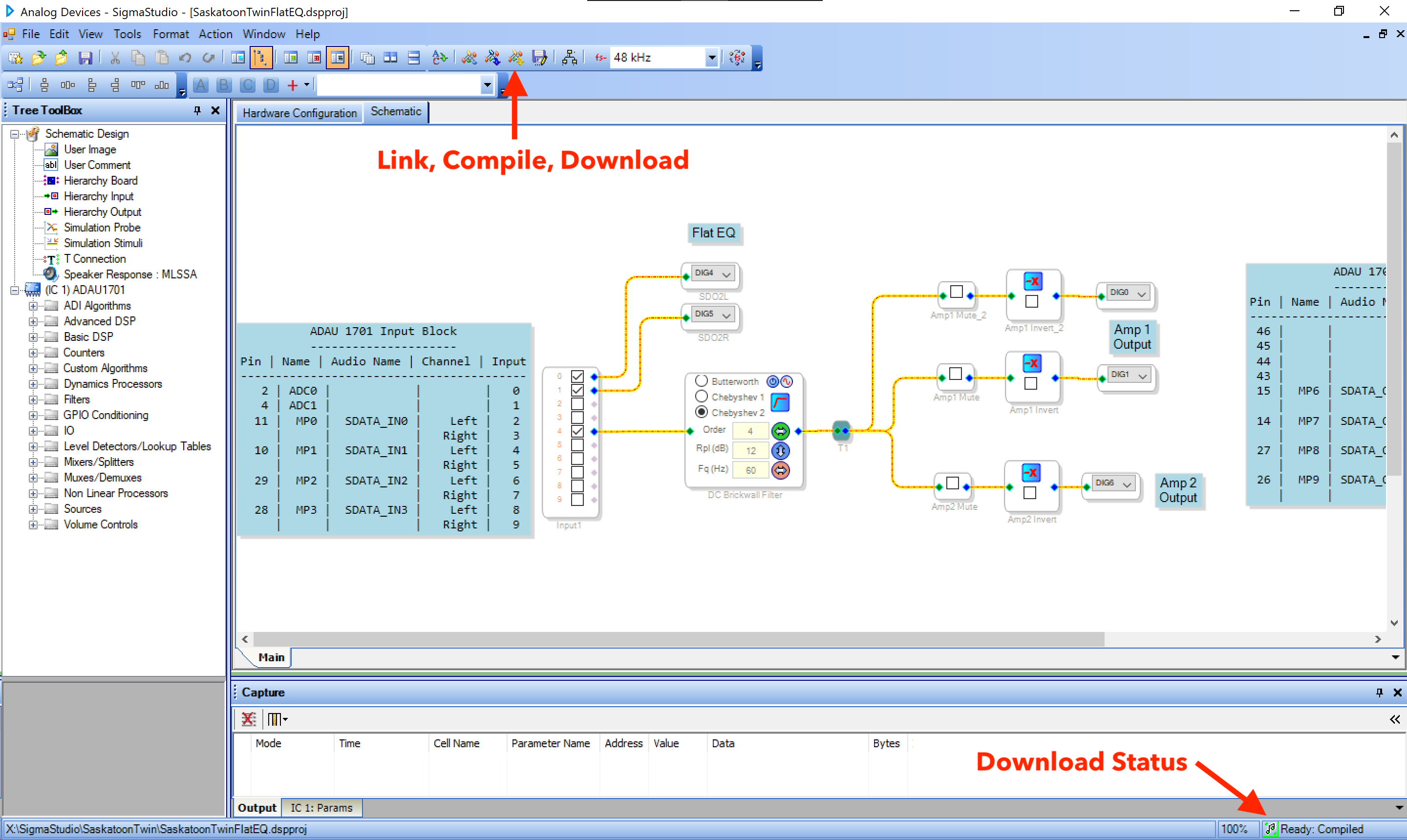Expand the Volume Controls tree folder
This screenshot has width=1407, height=840.
(33, 525)
